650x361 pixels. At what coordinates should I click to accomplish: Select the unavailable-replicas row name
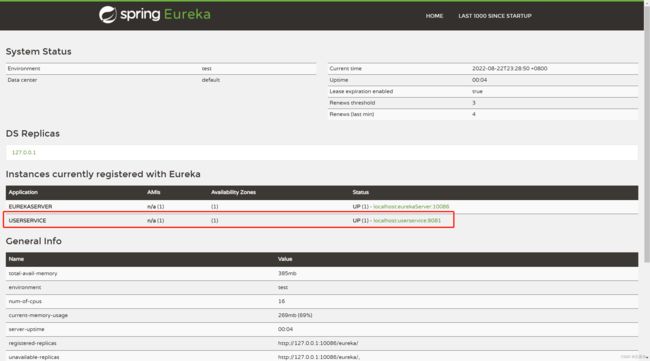coord(34,357)
